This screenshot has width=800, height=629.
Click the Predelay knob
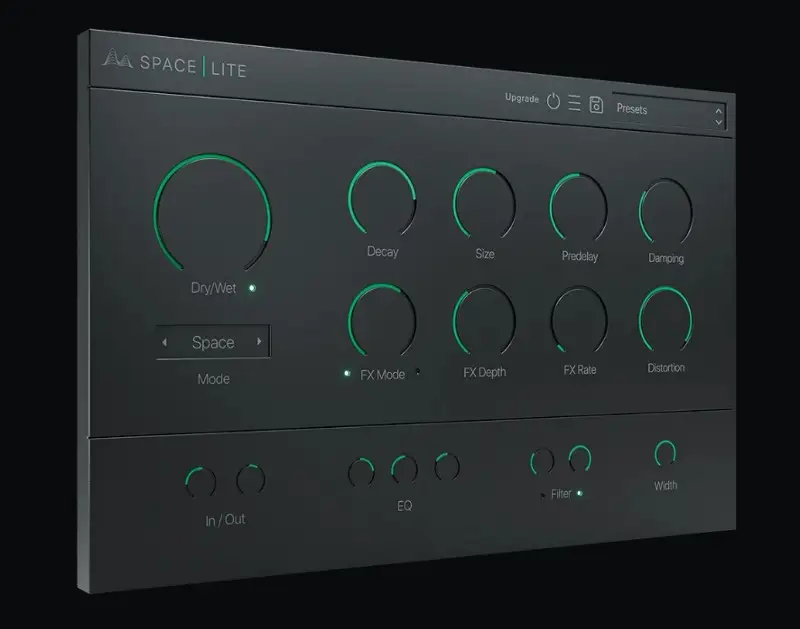pos(578,205)
